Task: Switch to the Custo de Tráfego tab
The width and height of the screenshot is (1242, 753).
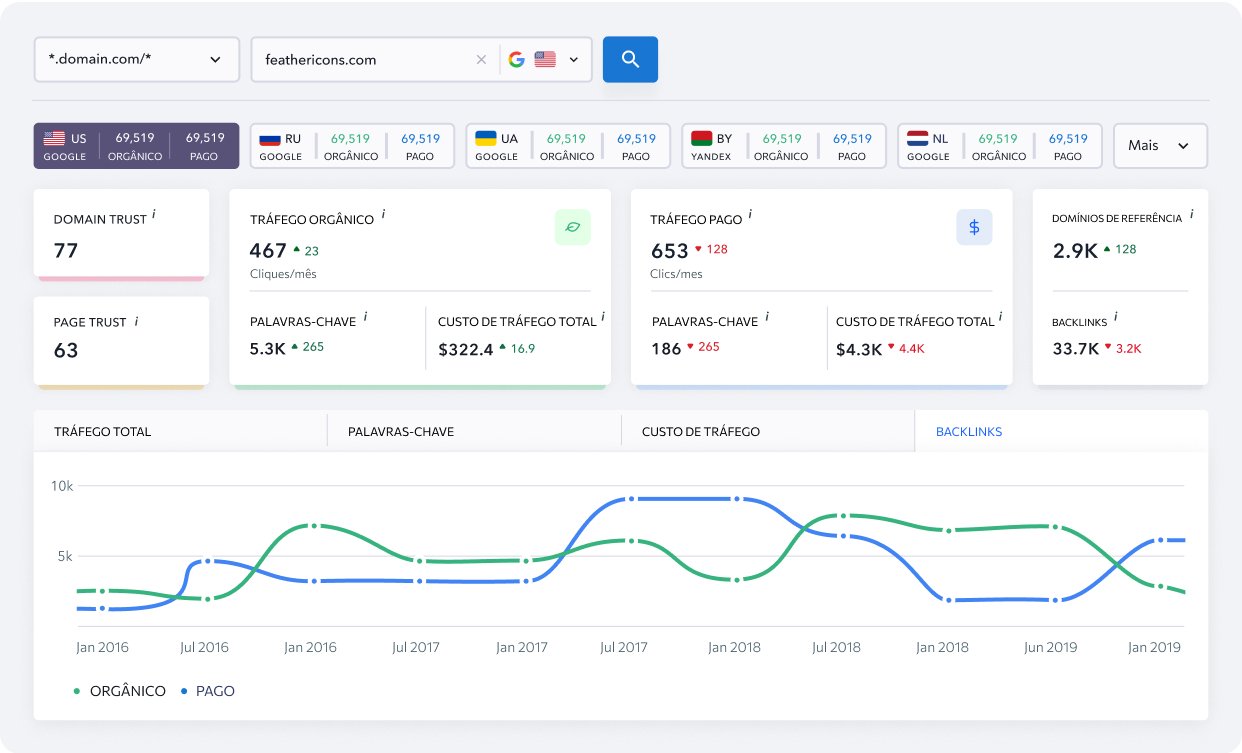Action: (x=768, y=432)
